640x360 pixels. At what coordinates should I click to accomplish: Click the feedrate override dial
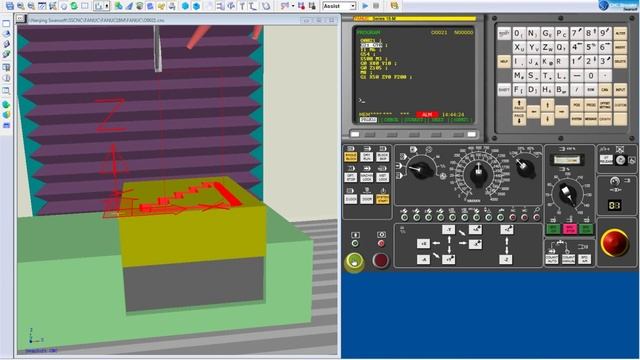pyautogui.click(x=479, y=173)
